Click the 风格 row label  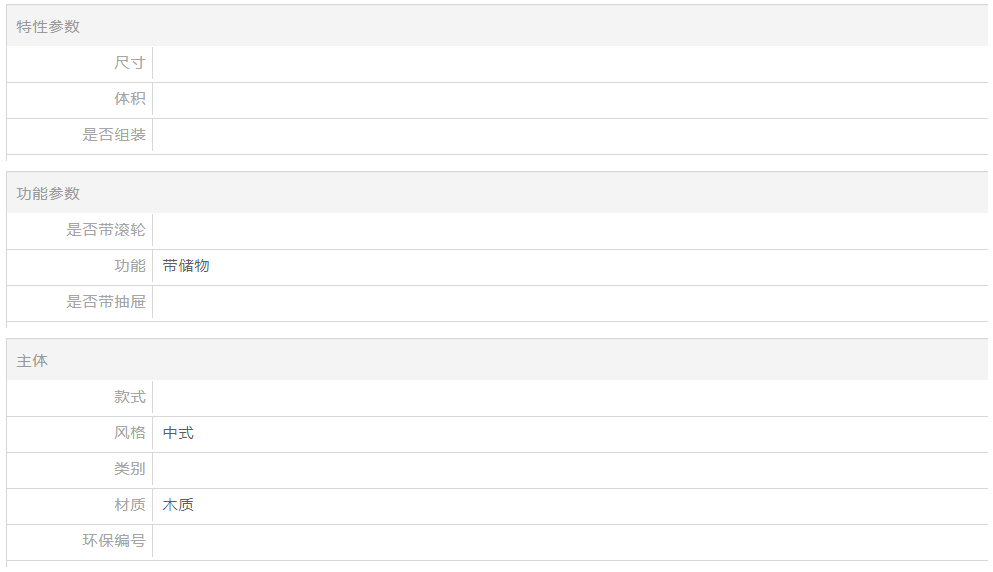[130, 433]
